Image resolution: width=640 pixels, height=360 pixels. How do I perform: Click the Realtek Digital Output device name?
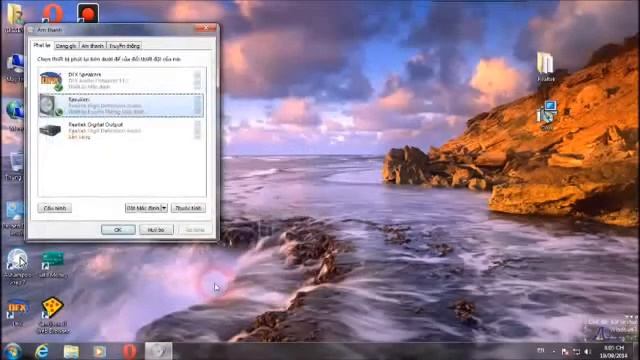[95, 124]
